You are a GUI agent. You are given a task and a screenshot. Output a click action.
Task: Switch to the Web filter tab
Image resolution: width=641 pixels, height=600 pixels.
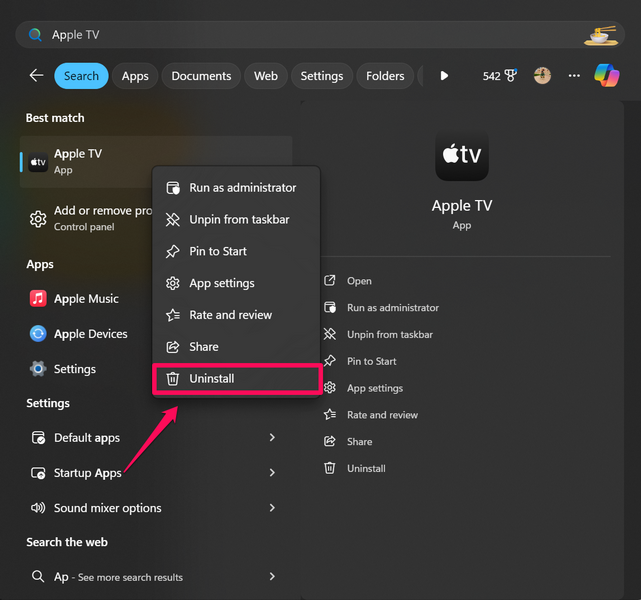(266, 76)
